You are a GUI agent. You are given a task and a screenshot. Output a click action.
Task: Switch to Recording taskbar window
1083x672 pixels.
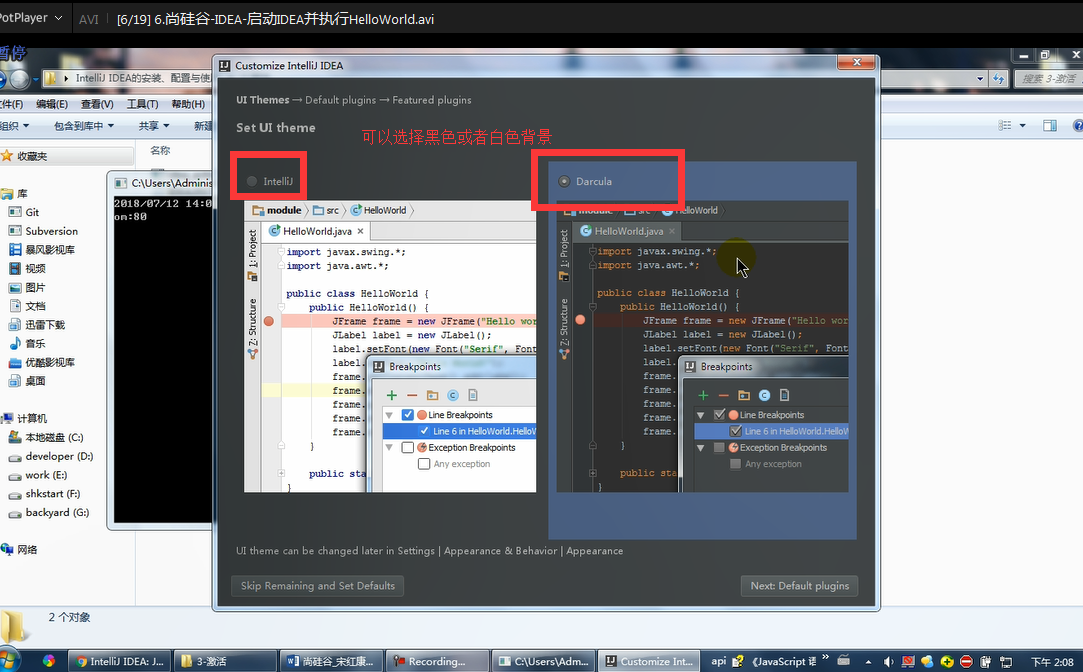pos(437,661)
